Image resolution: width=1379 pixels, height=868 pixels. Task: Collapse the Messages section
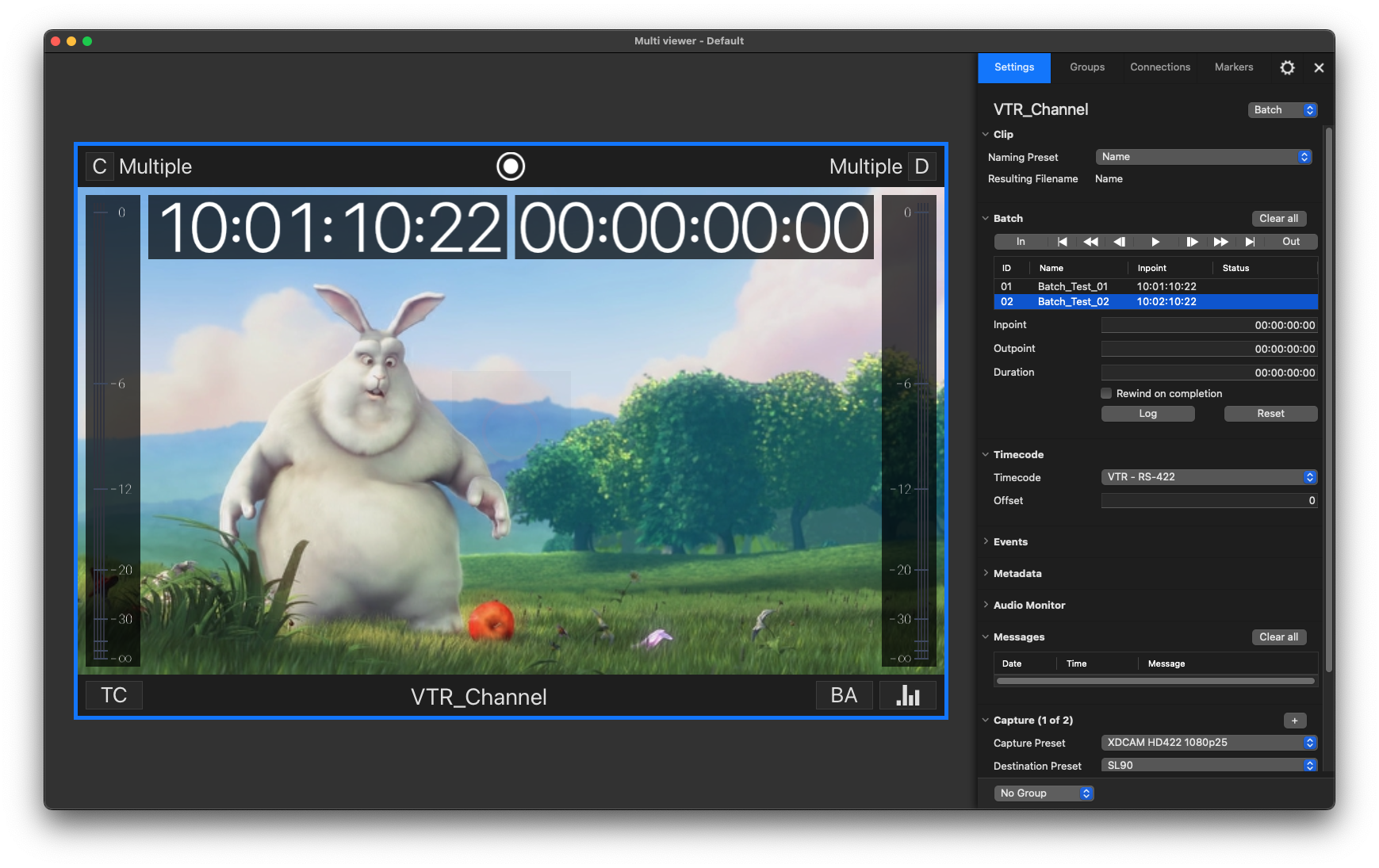point(986,637)
